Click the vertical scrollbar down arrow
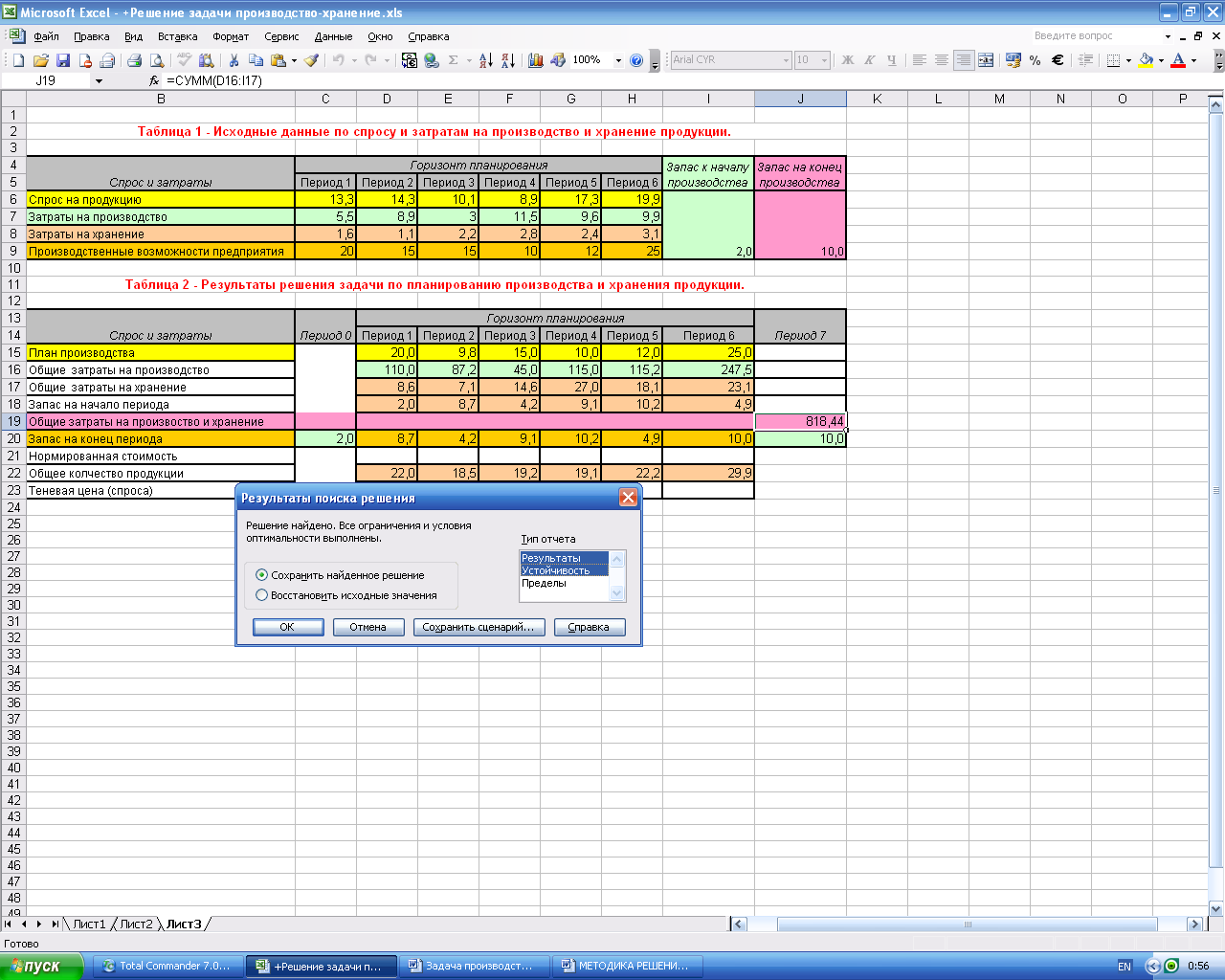Image resolution: width=1225 pixels, height=980 pixels. click(x=1216, y=908)
